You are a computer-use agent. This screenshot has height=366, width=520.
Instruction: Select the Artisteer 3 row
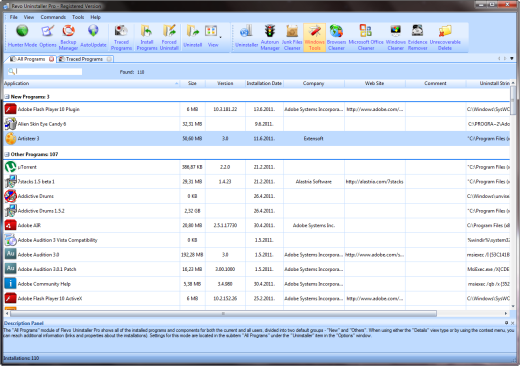click(x=257, y=138)
